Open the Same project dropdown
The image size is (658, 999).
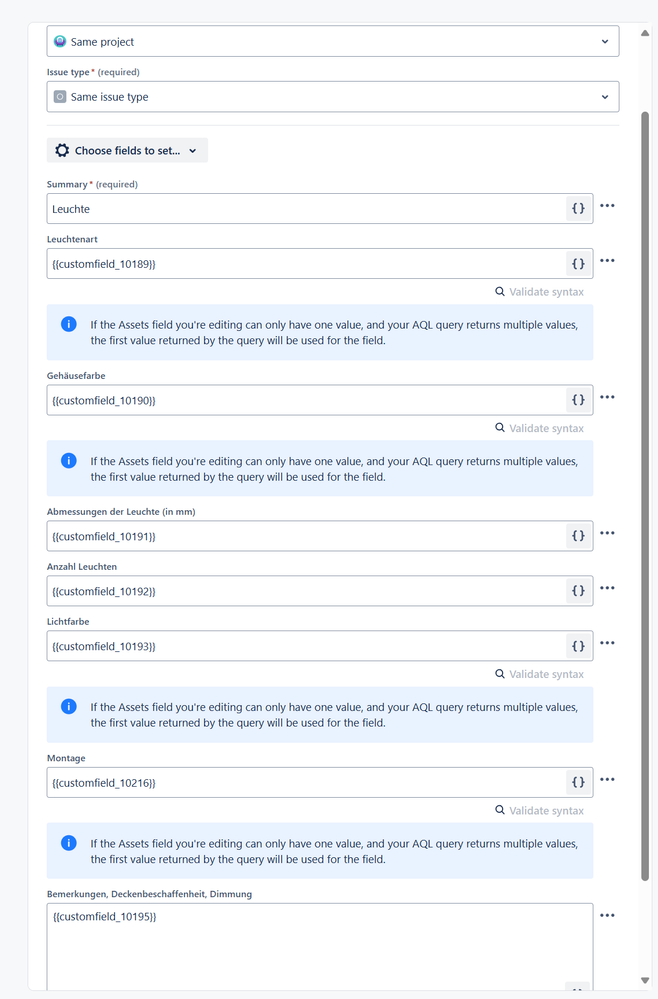coord(604,41)
